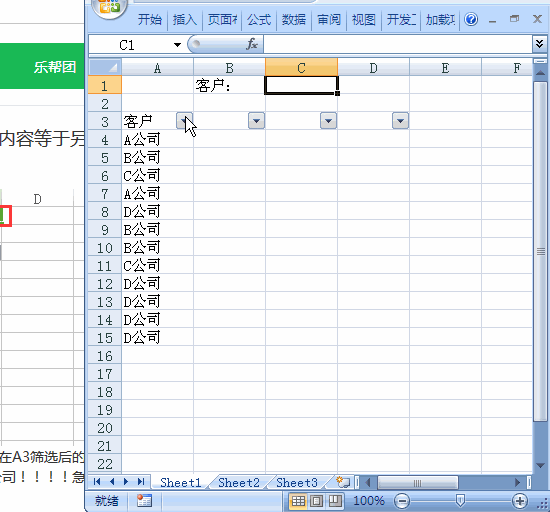Open the 审阅 ribbon tab
Screen dimensions: 550x512
coord(329,20)
